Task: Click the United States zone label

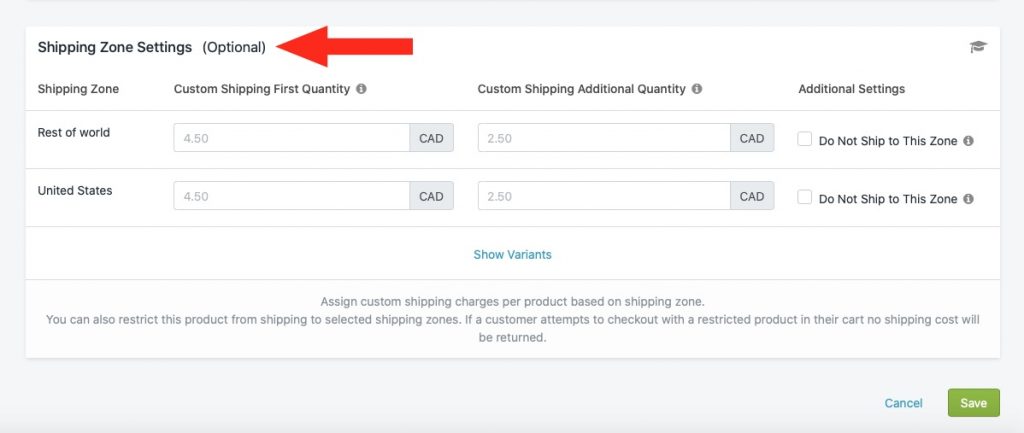Action: (x=75, y=191)
